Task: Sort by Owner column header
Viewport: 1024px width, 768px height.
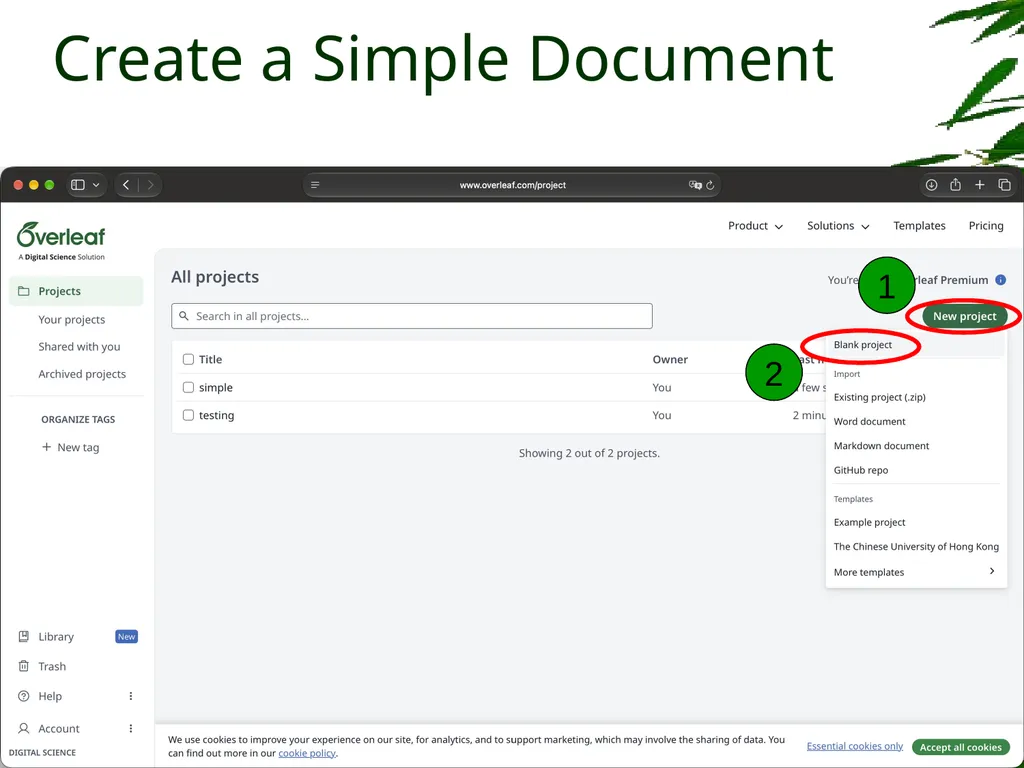Action: point(670,359)
